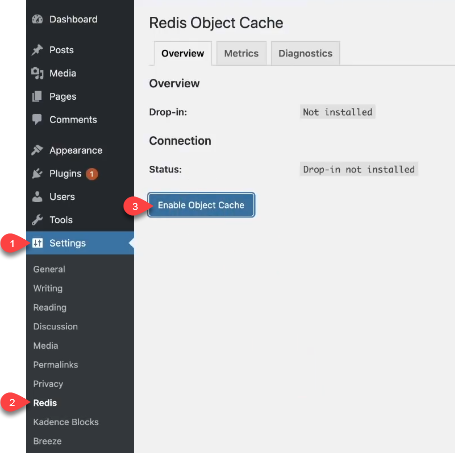The height and width of the screenshot is (453, 455).
Task: Open Redis settings submenu item
Action: point(45,403)
